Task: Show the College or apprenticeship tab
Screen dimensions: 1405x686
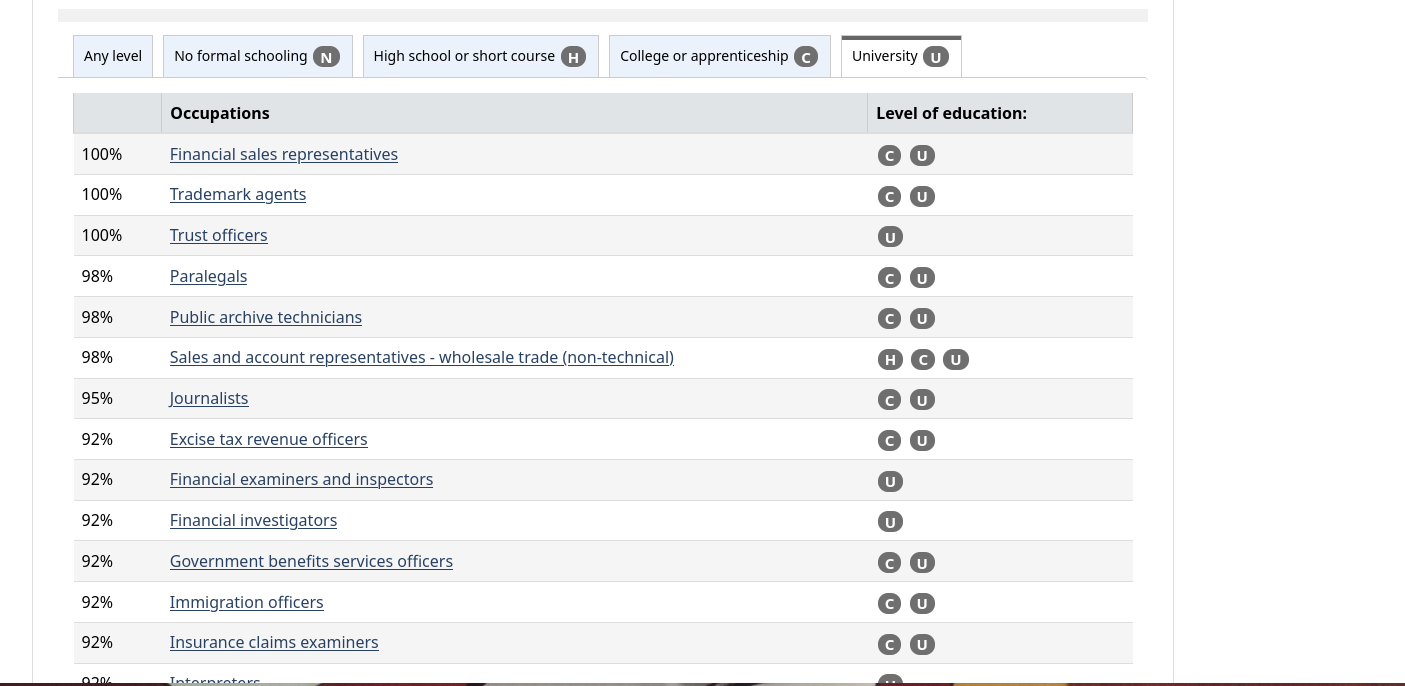Action: 719,57
